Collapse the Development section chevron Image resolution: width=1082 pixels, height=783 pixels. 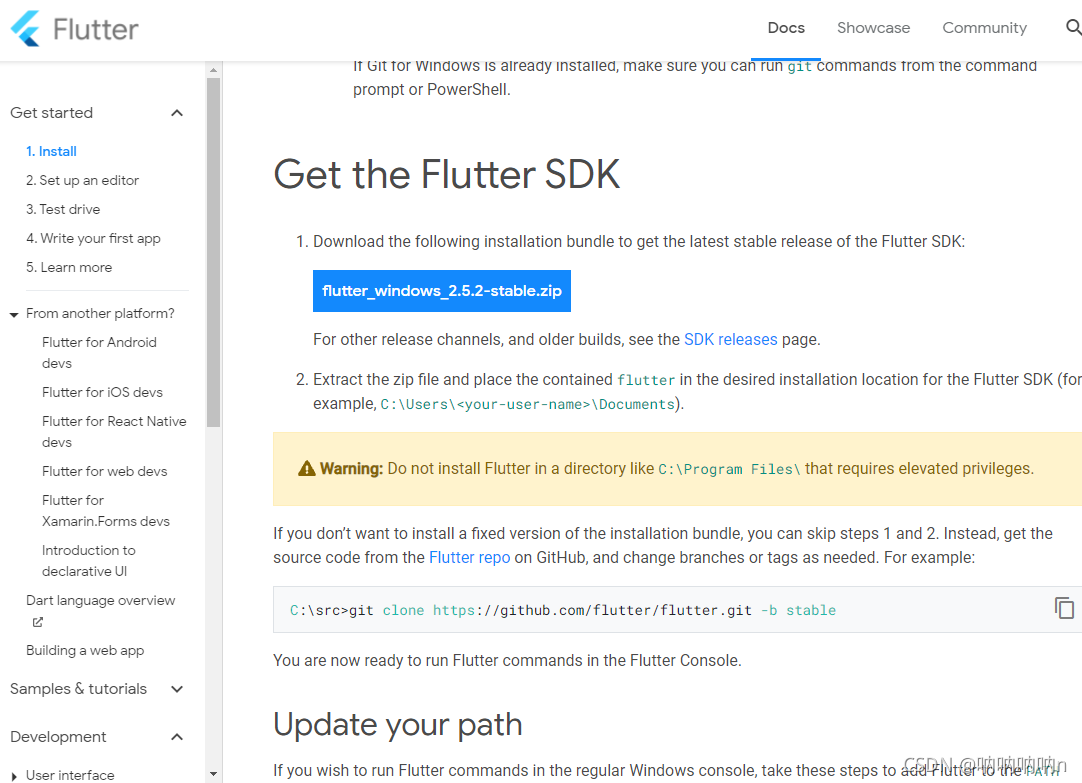point(177,737)
